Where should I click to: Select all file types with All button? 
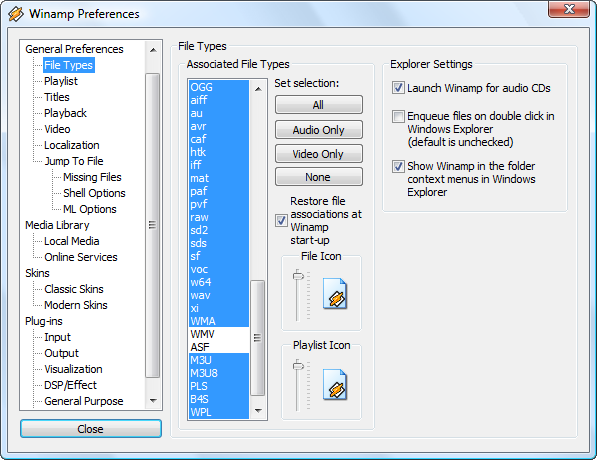pyautogui.click(x=319, y=105)
